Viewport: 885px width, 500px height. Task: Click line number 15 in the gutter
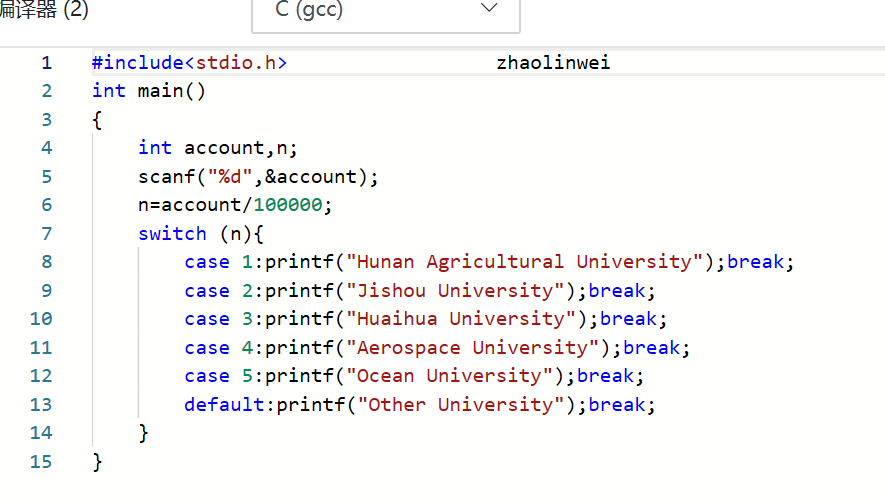41,462
